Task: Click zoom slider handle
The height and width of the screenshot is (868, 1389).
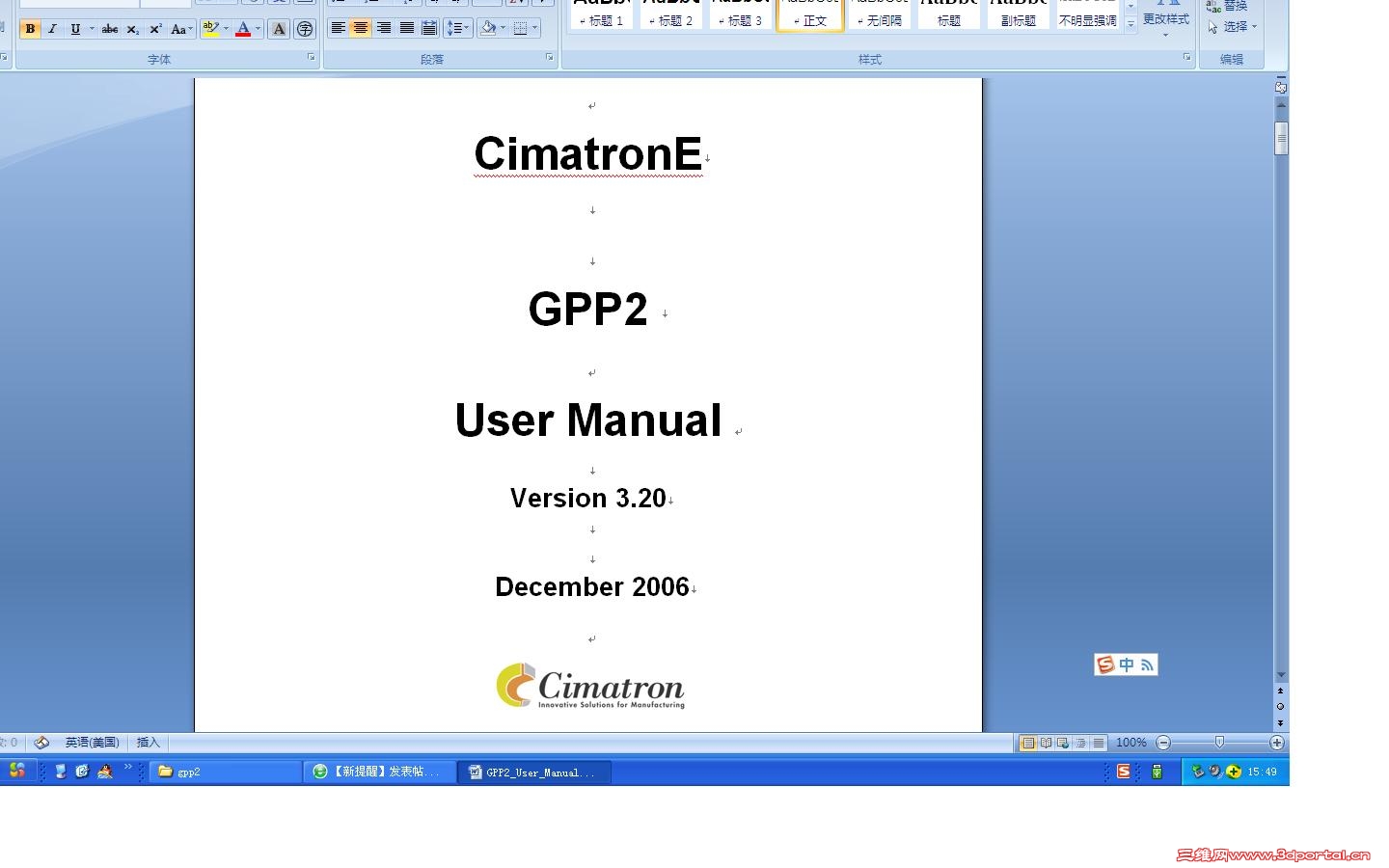Action: 1219,743
